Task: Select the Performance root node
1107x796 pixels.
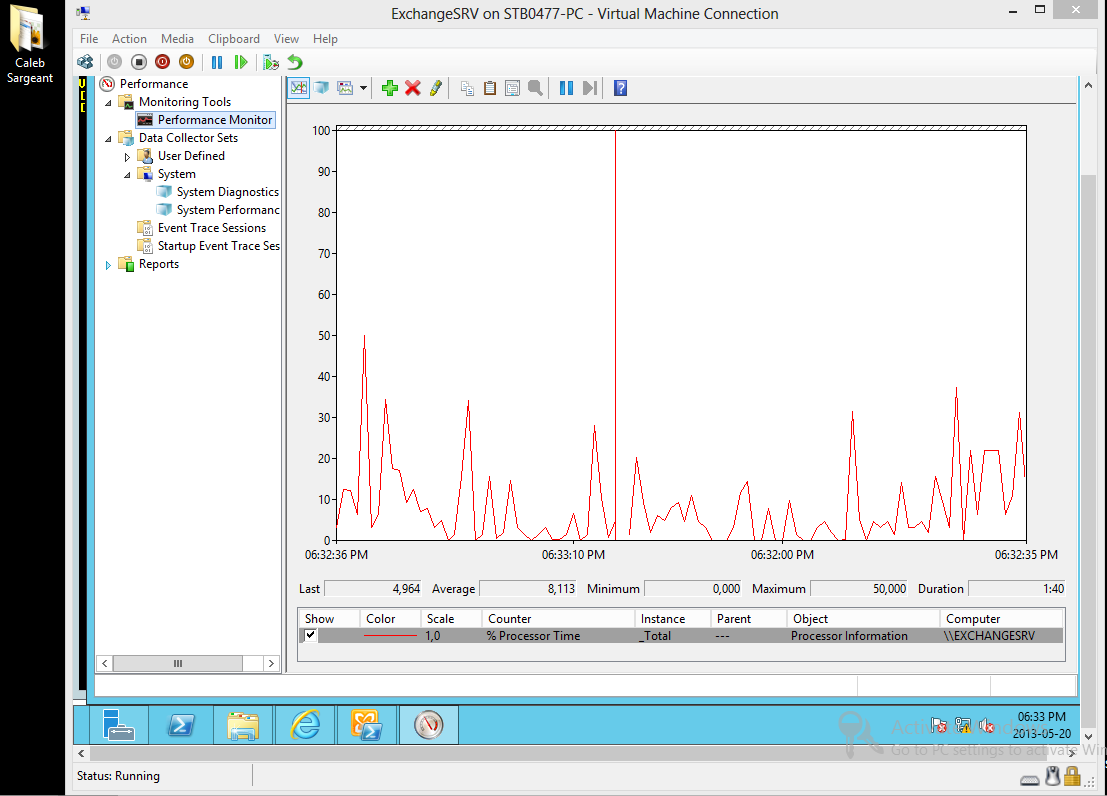Action: click(x=154, y=84)
